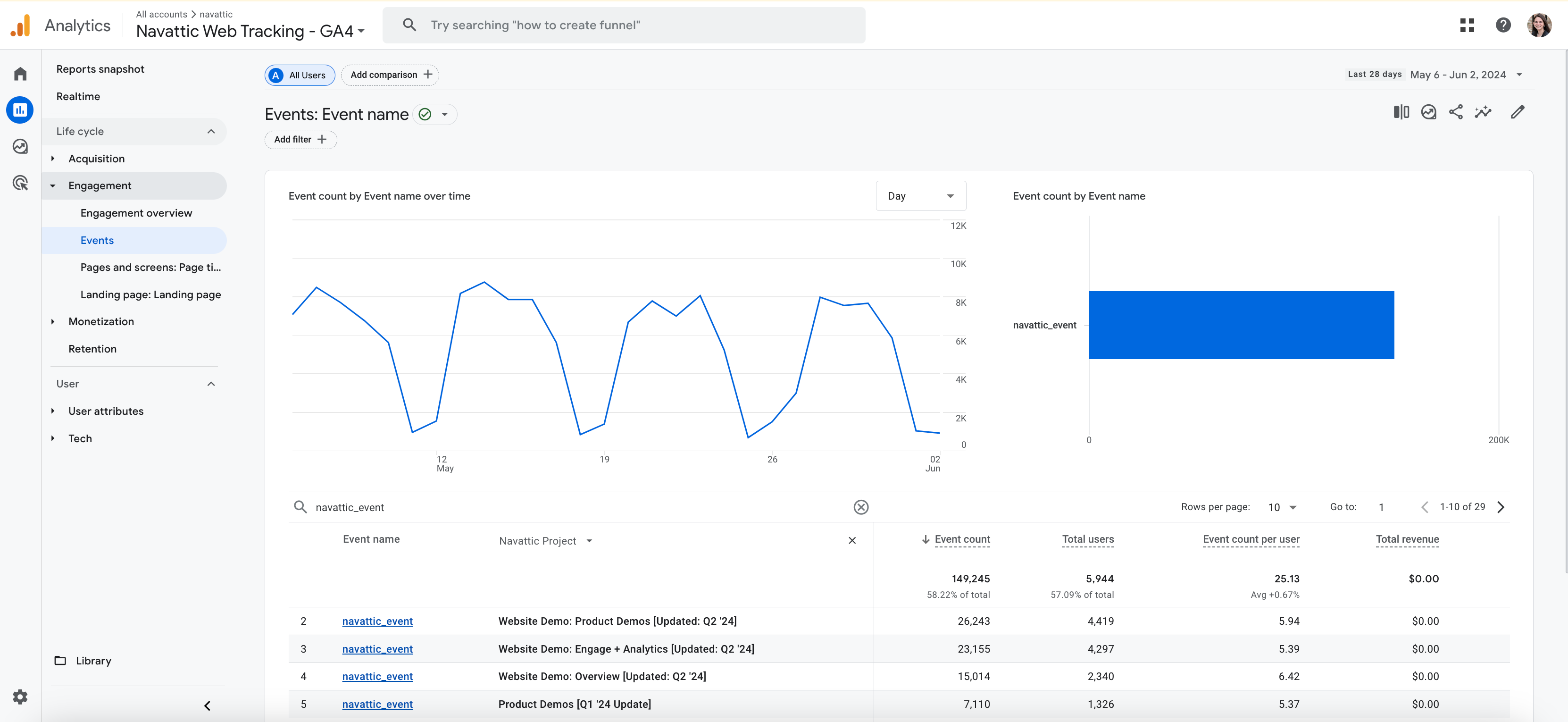This screenshot has height=722, width=1568.
Task: Click the plus icon on Add comparison
Action: tap(428, 74)
